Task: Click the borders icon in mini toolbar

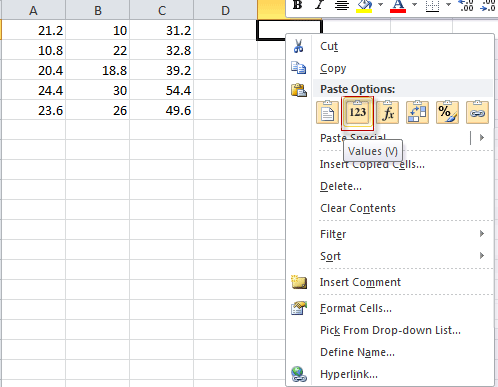Action: pos(433,5)
